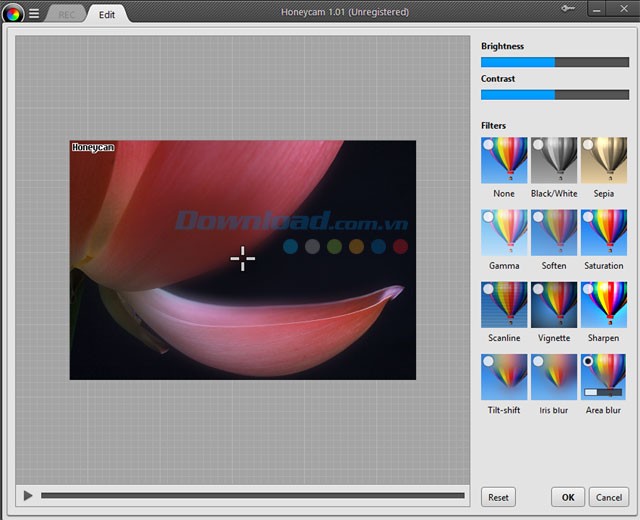Switch to the REC tab
The image size is (640, 520).
(x=66, y=14)
